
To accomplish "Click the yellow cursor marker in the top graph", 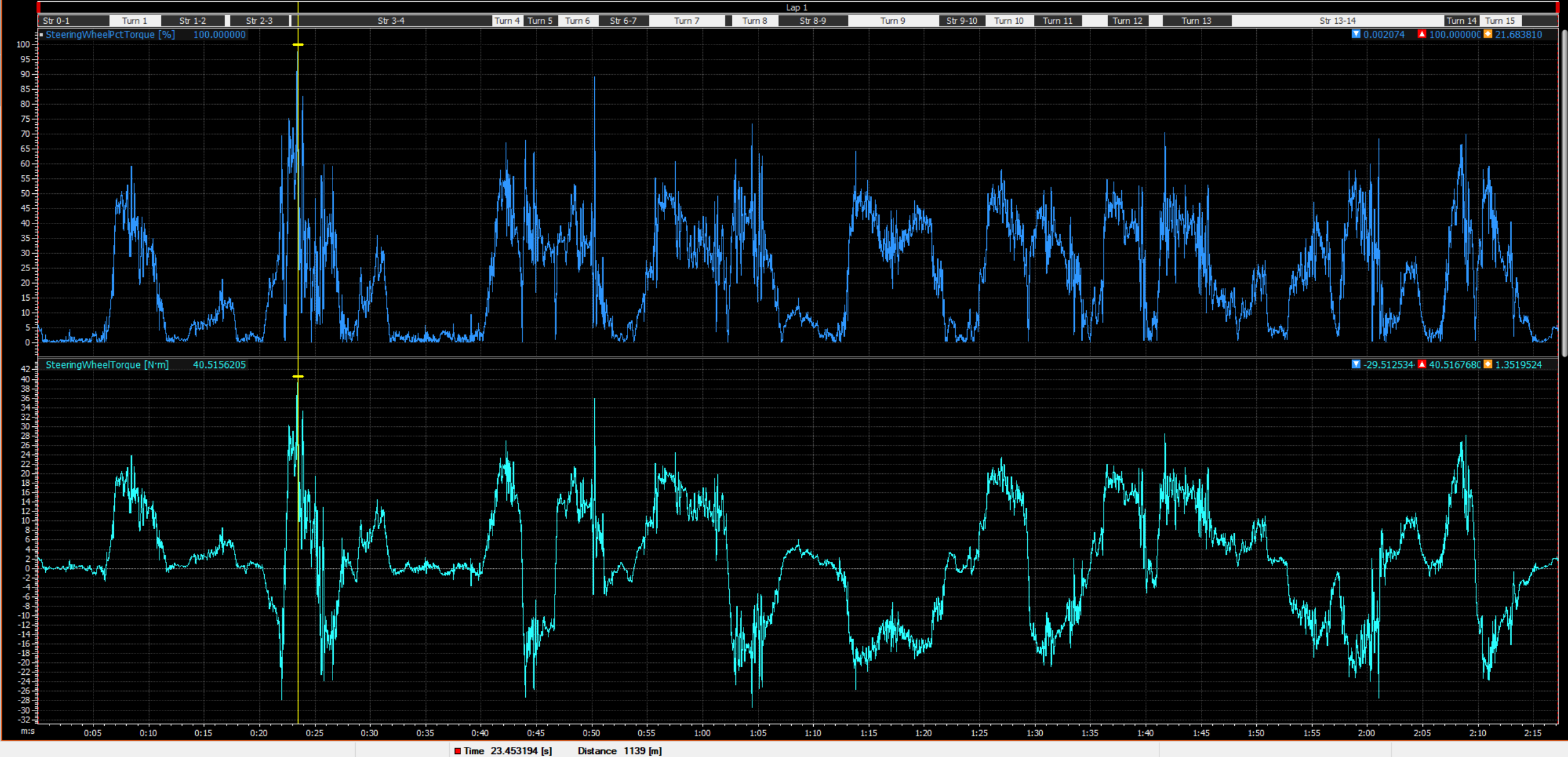I will tap(298, 45).
